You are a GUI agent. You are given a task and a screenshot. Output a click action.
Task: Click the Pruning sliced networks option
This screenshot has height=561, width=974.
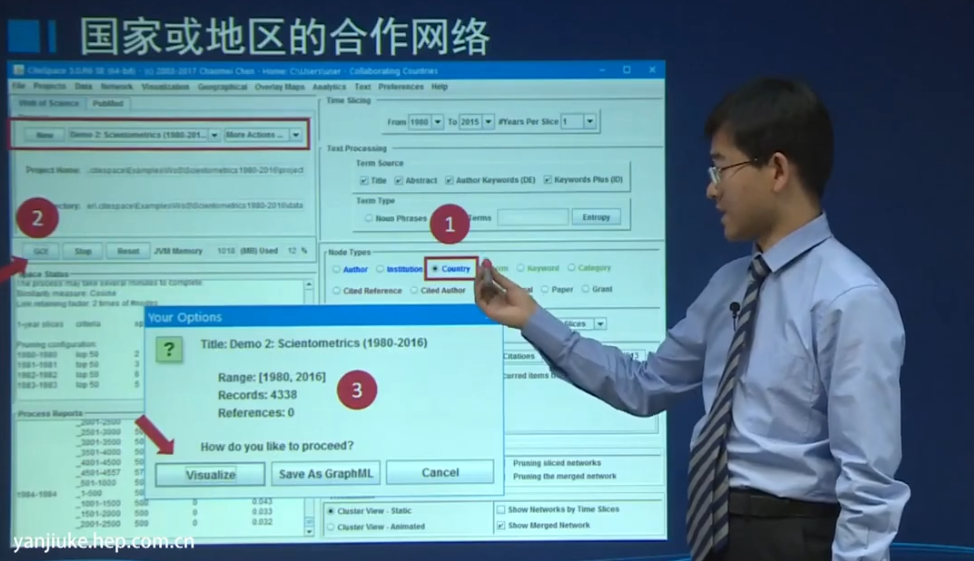click(x=557, y=463)
